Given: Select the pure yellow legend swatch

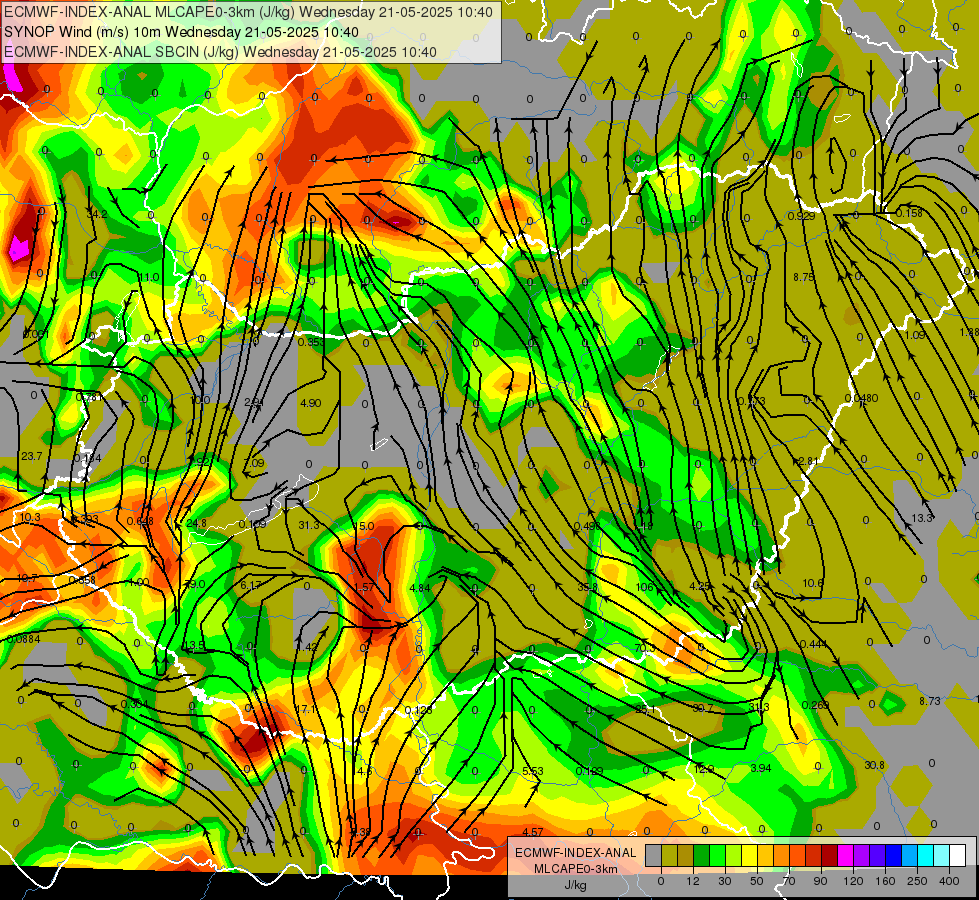Looking at the screenshot, I should (x=749, y=856).
